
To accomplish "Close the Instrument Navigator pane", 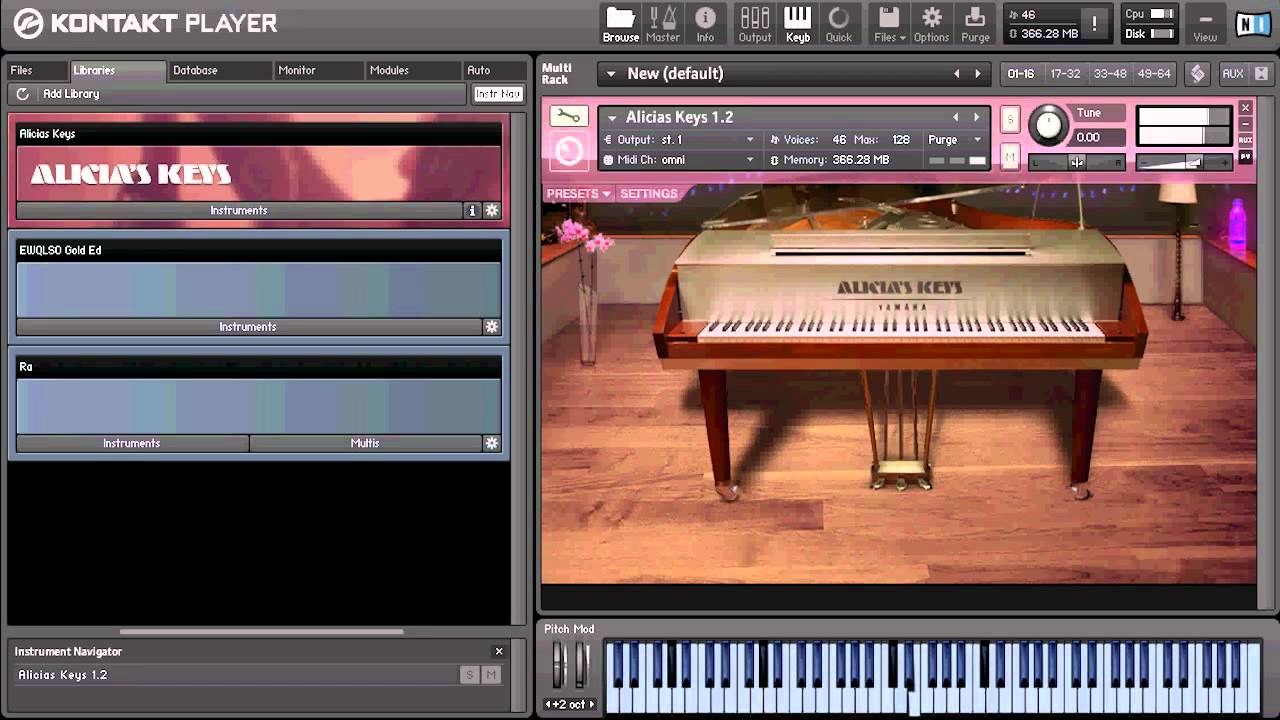I will tap(499, 652).
